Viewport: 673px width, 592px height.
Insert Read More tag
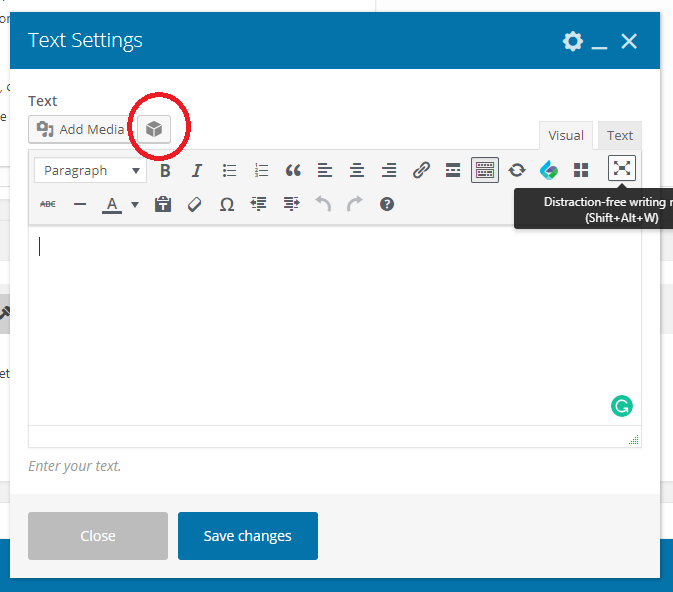[x=453, y=170]
